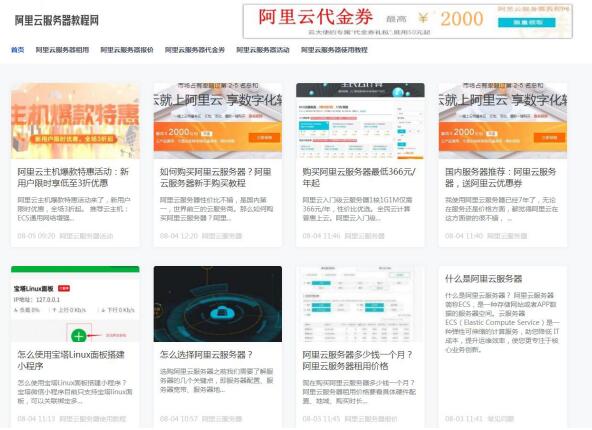The width and height of the screenshot is (592, 430).
Task: Click excerpt under 怎么选择阿里云服务器 article
Action: click(217, 380)
